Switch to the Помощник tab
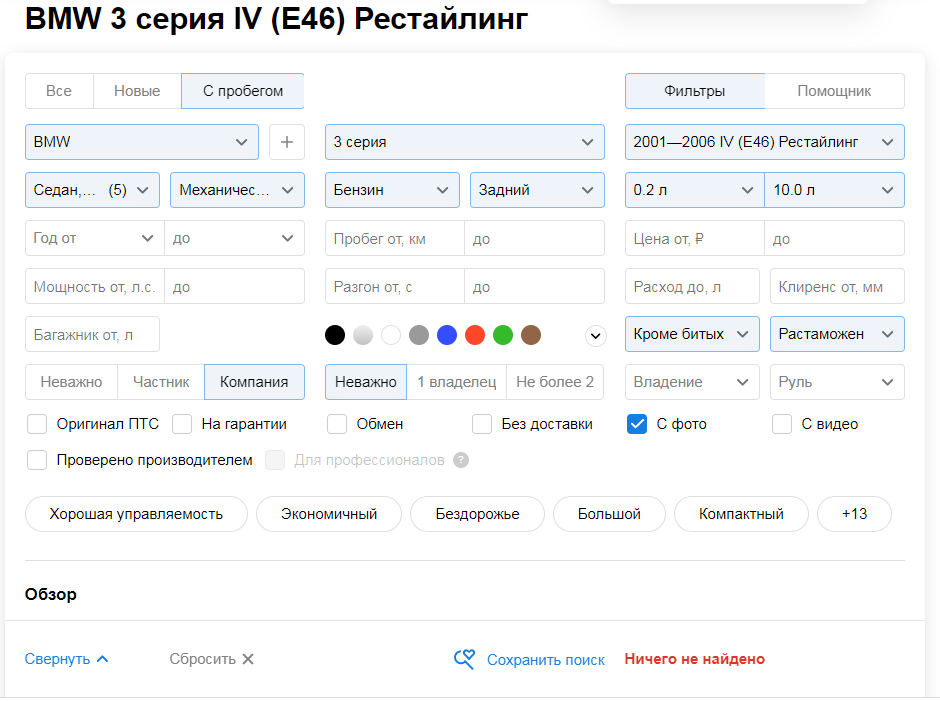Viewport: 940px width, 701px height. (x=834, y=91)
